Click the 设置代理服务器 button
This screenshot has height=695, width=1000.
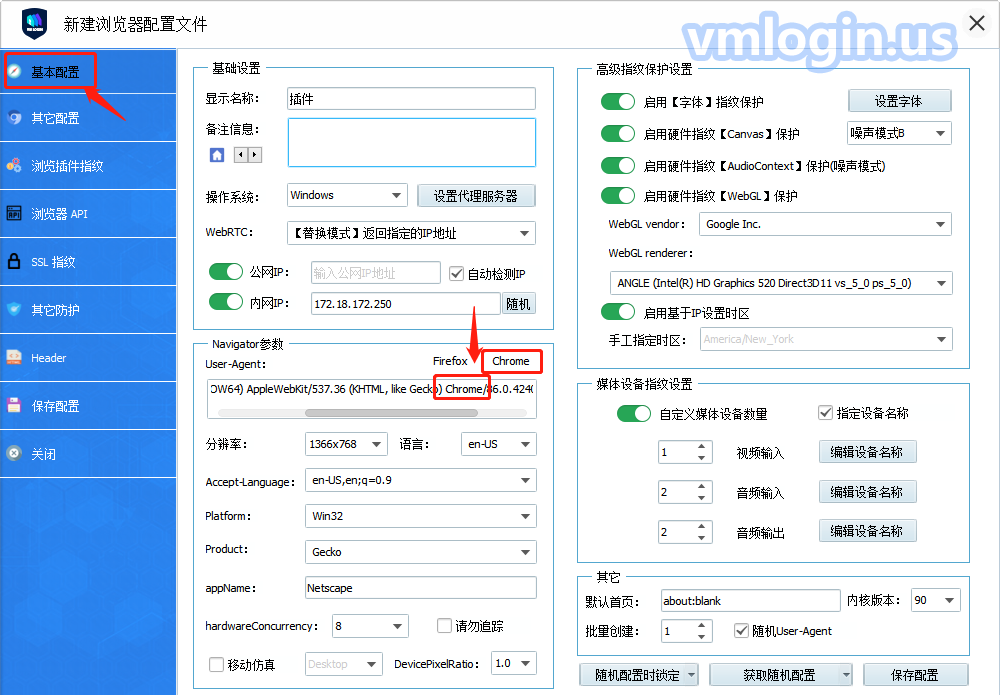(x=476, y=195)
